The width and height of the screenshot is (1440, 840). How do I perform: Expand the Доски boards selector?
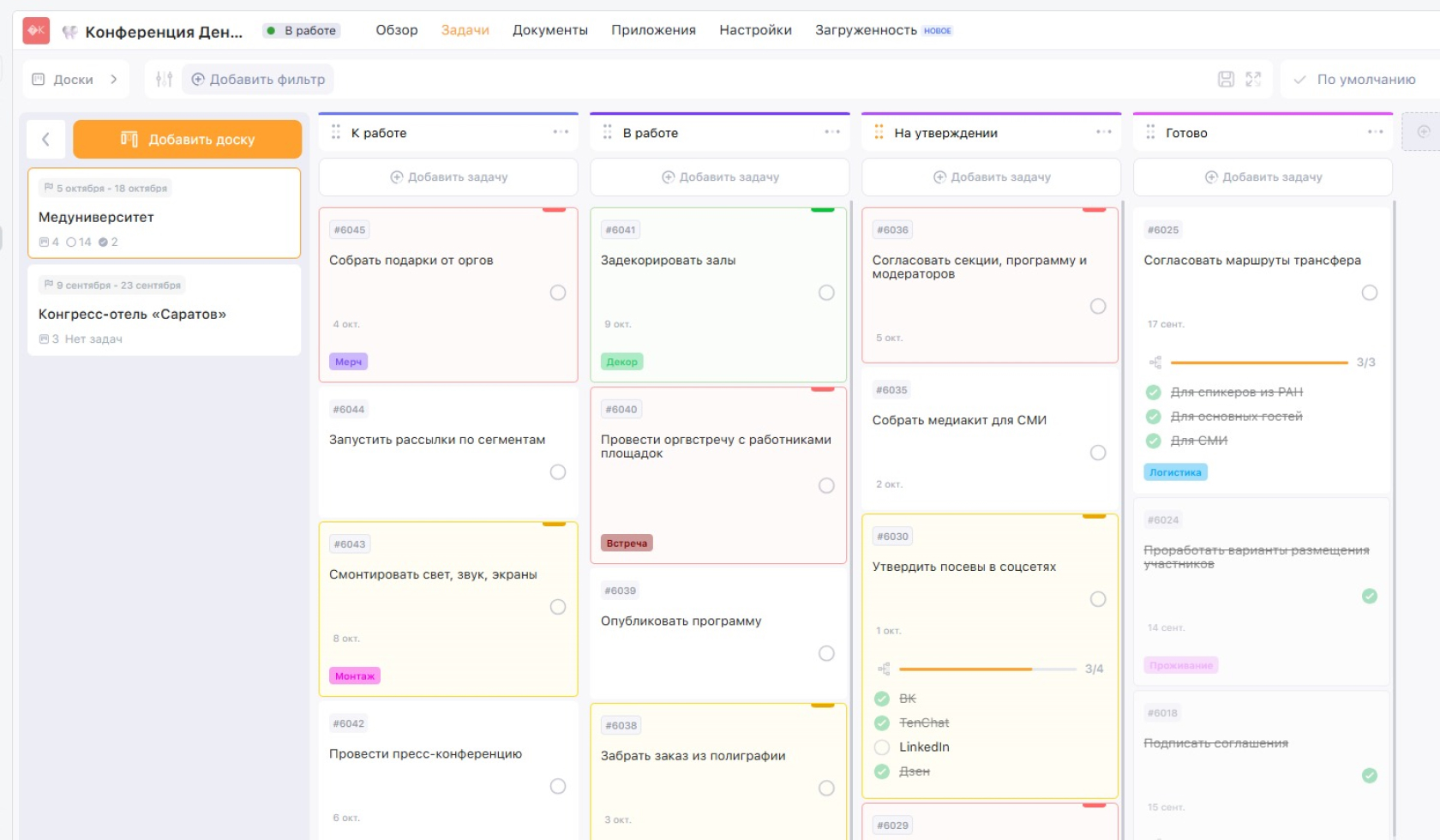(75, 79)
